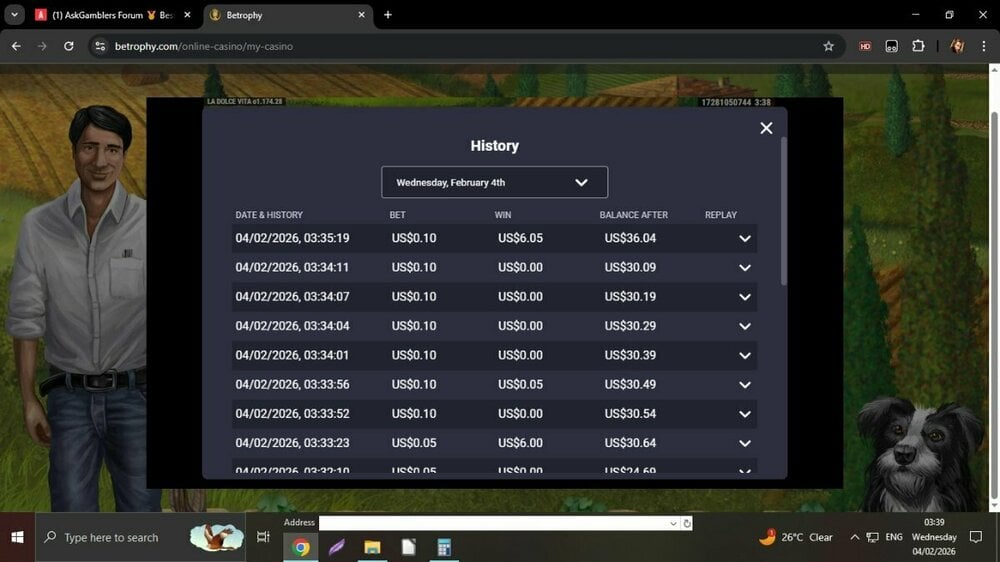Expand replay details for the 03:33:23 bet
The height and width of the screenshot is (562, 1000).
click(744, 443)
